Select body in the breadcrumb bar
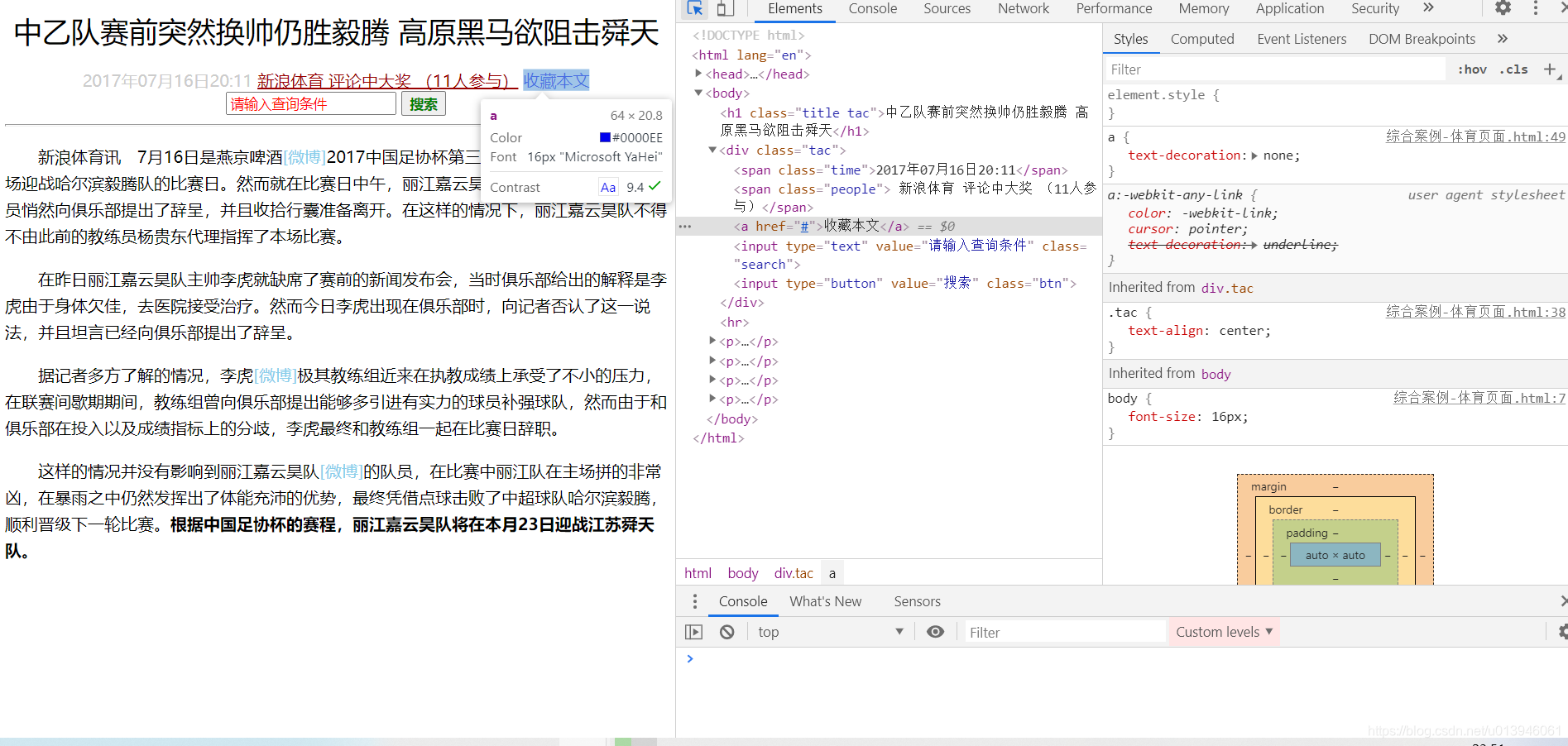Screen dimensions: 1568x746 click(743, 573)
